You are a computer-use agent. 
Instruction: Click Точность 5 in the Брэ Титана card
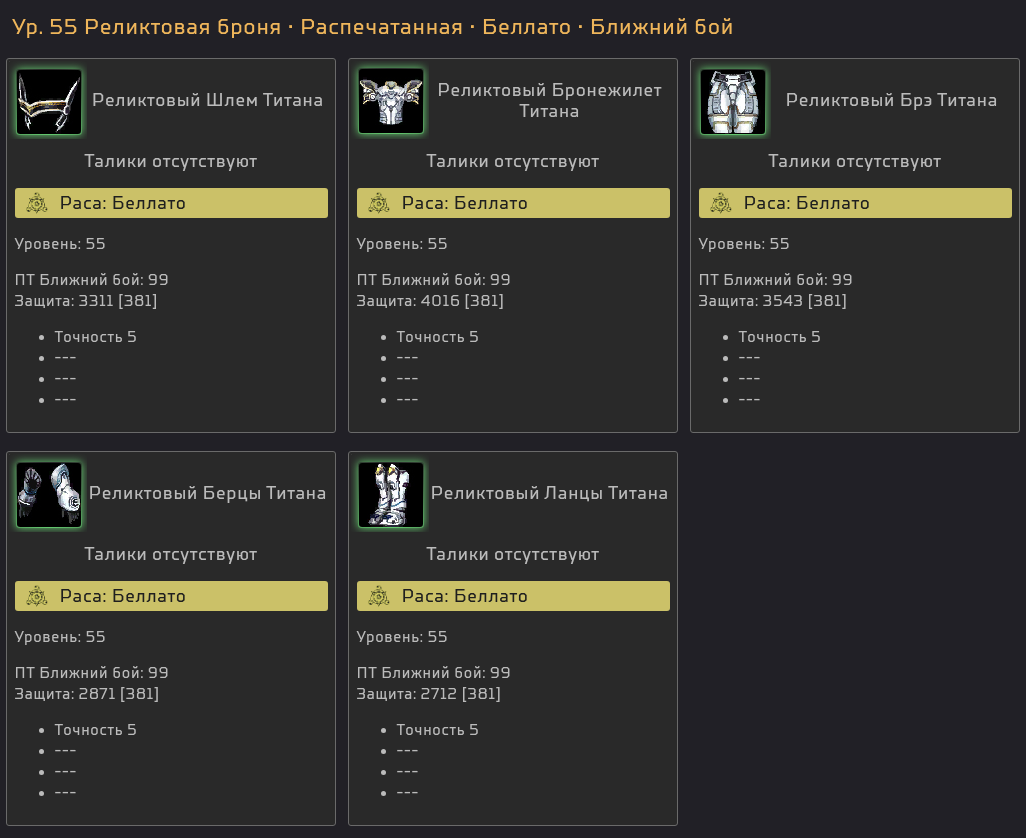(x=779, y=337)
